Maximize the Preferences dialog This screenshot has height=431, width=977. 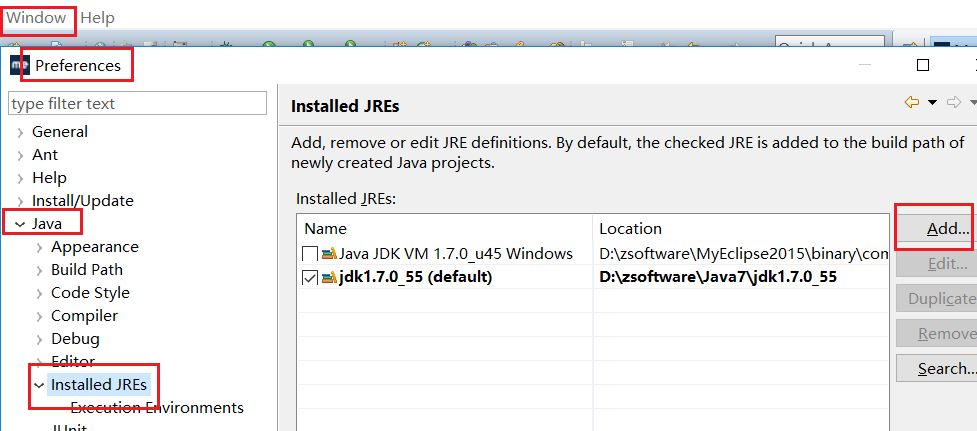point(923,65)
